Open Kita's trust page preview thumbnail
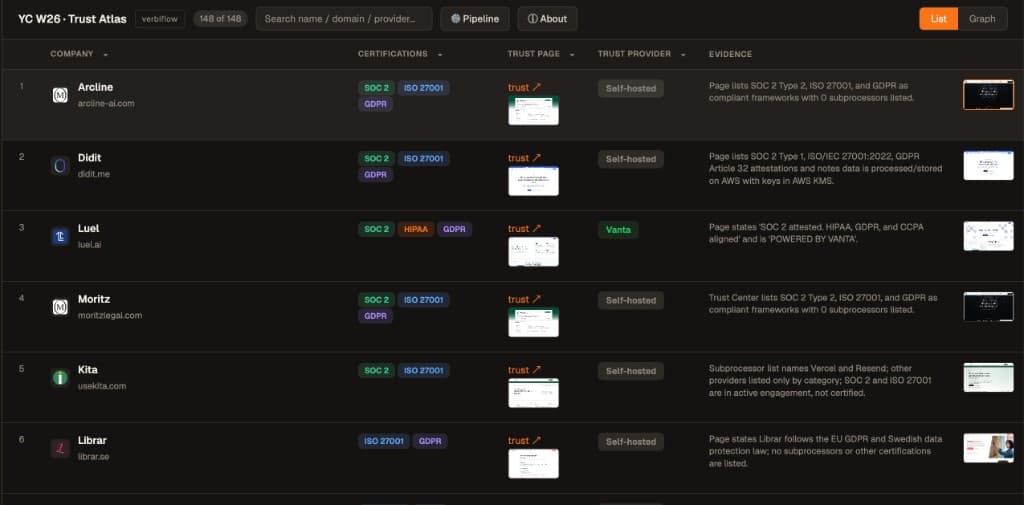The image size is (1024, 505). coord(534,393)
